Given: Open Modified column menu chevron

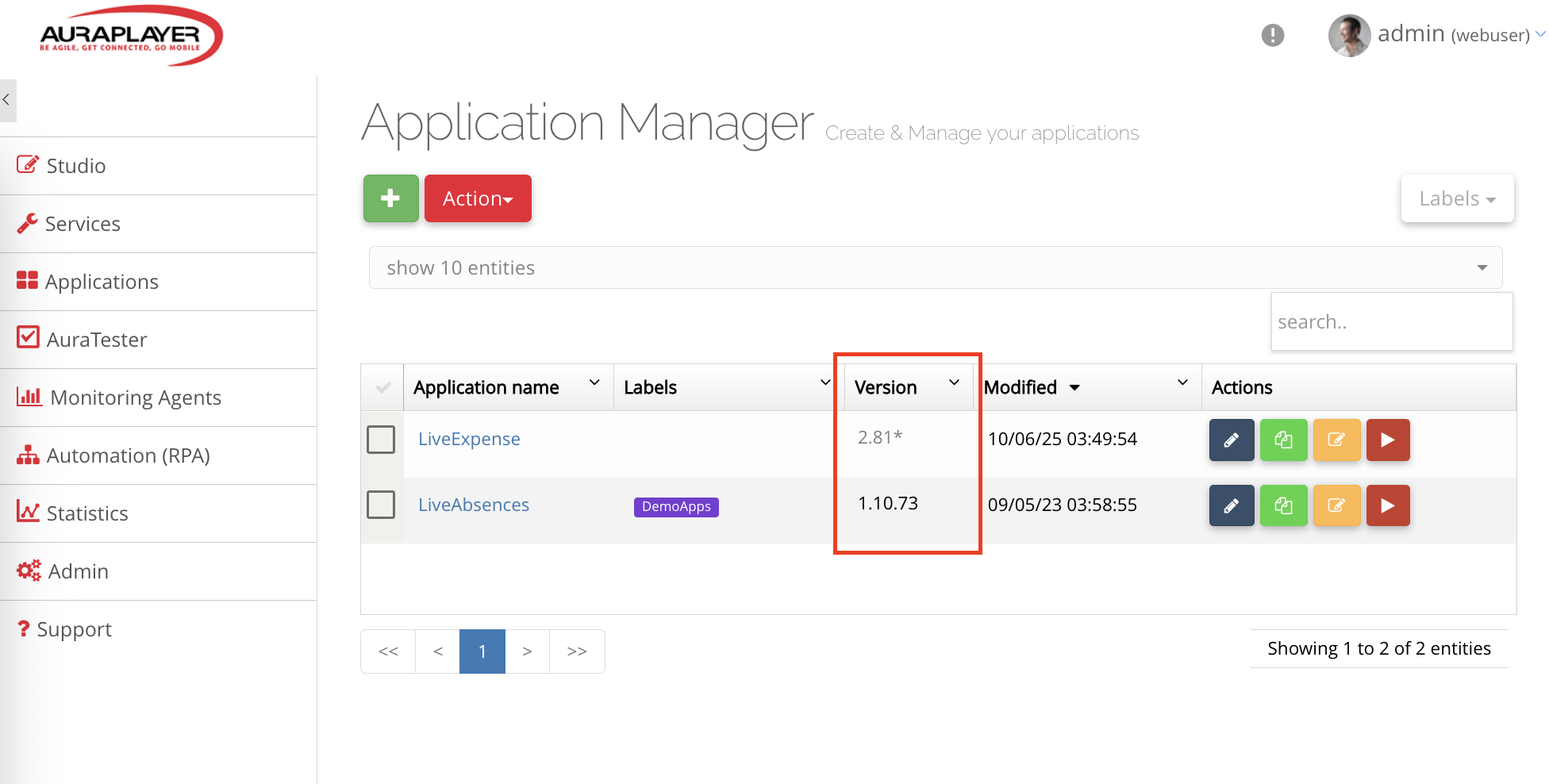Looking at the screenshot, I should [x=1182, y=383].
